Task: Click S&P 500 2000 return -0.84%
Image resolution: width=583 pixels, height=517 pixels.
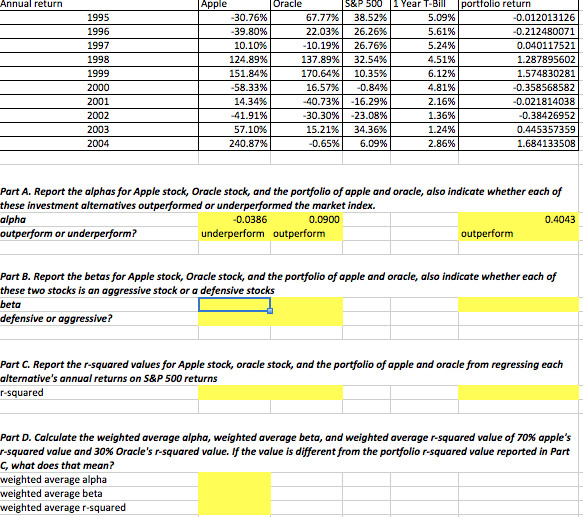Action: (x=366, y=87)
